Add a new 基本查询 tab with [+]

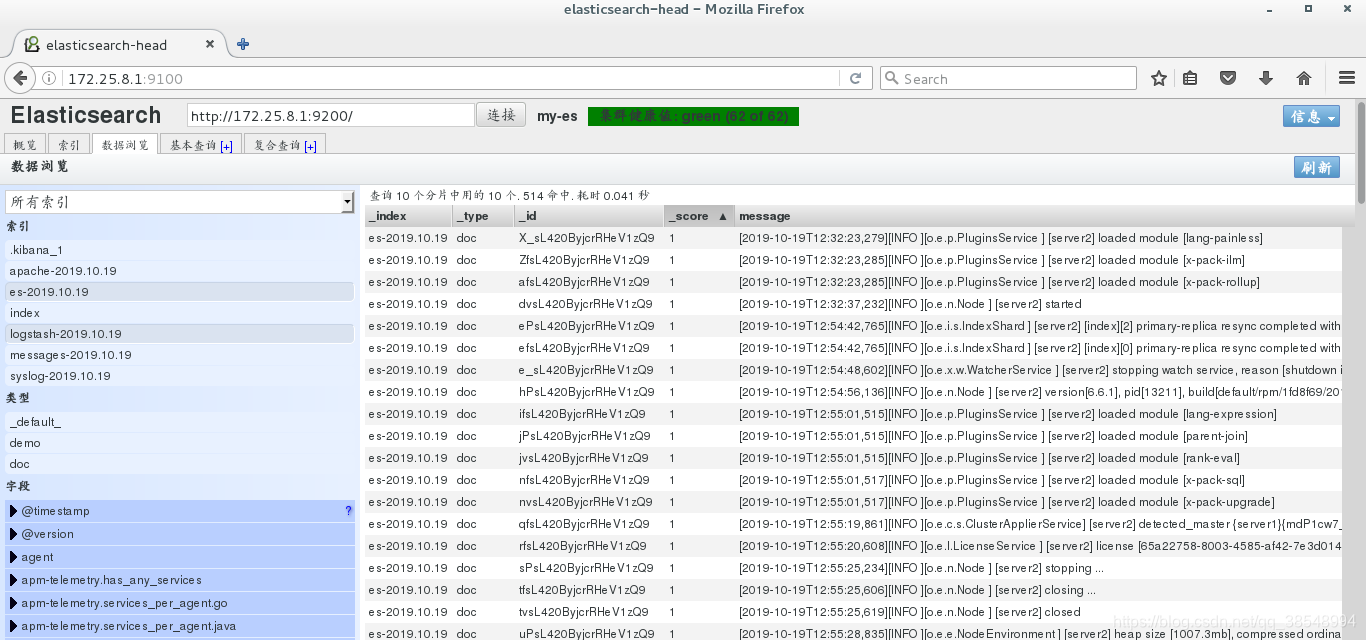coord(227,146)
